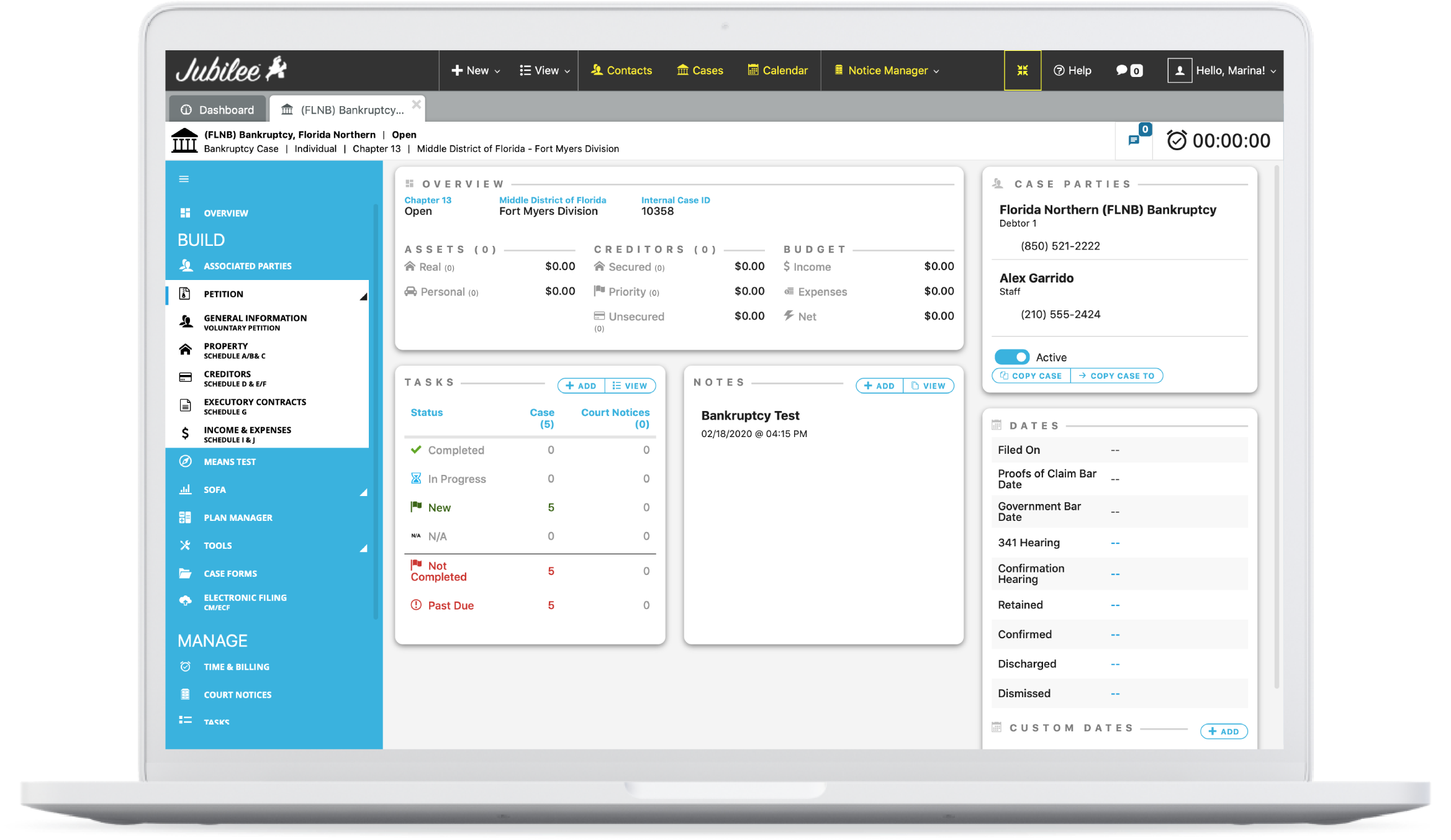Click the Case Forms folder icon
This screenshot has width=1451, height=840.
(185, 573)
